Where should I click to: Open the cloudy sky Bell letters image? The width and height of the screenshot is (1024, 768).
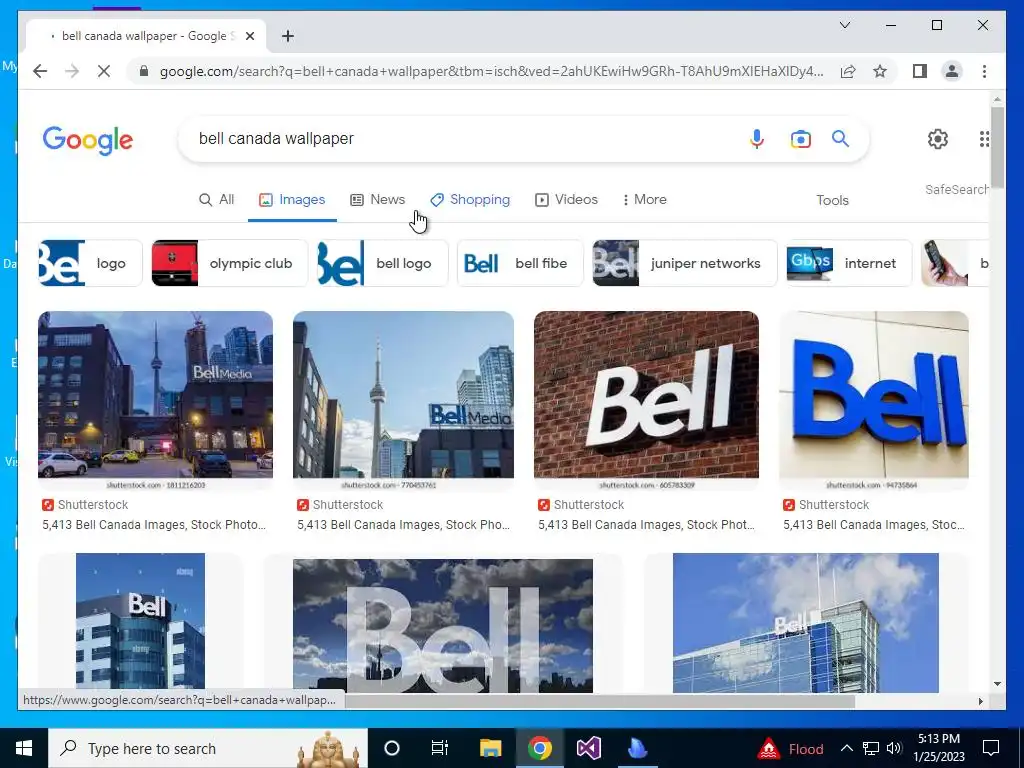click(443, 625)
